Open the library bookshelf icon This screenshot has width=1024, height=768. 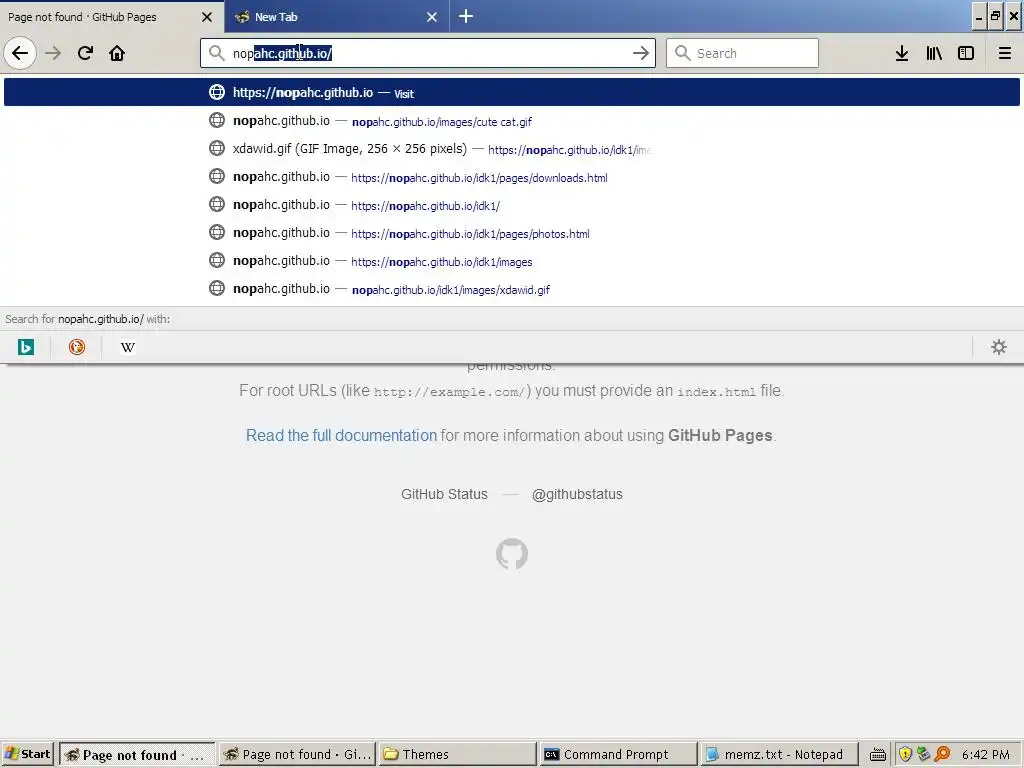click(934, 53)
